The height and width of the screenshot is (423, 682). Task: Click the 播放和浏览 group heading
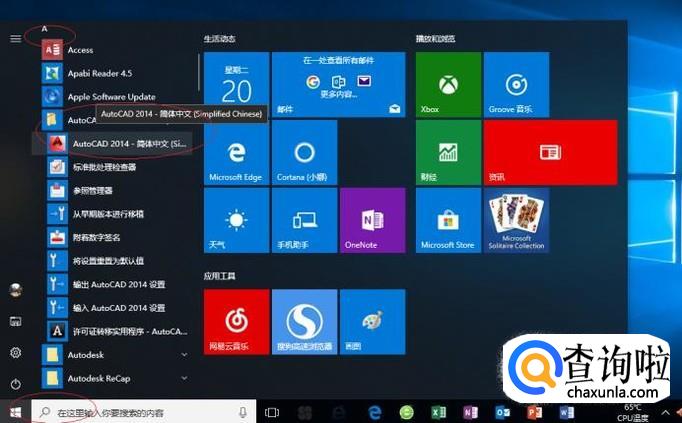click(435, 39)
